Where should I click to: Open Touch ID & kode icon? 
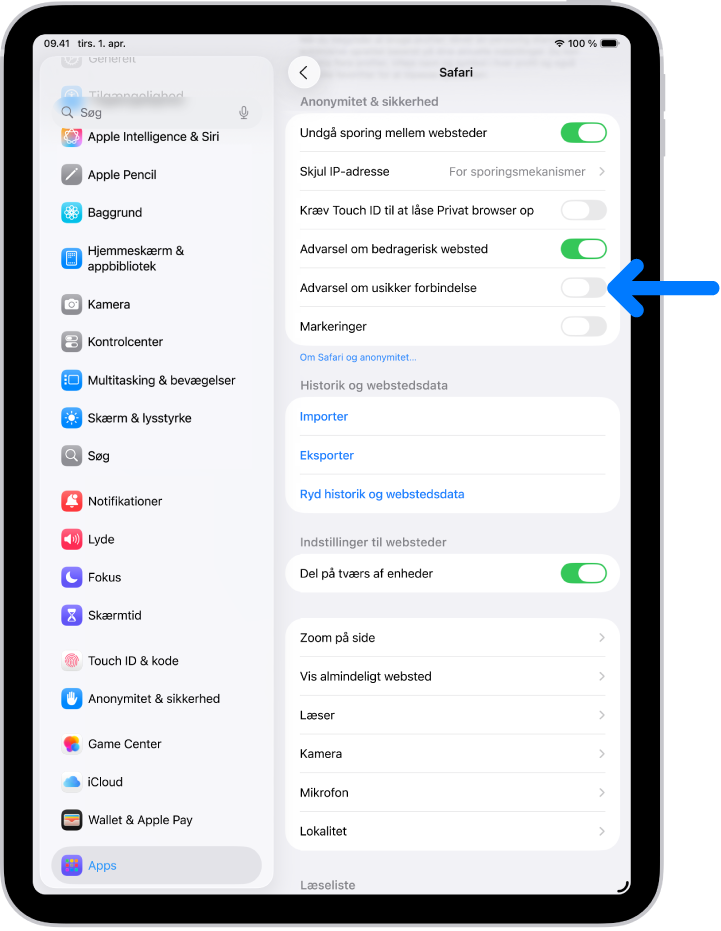point(72,660)
